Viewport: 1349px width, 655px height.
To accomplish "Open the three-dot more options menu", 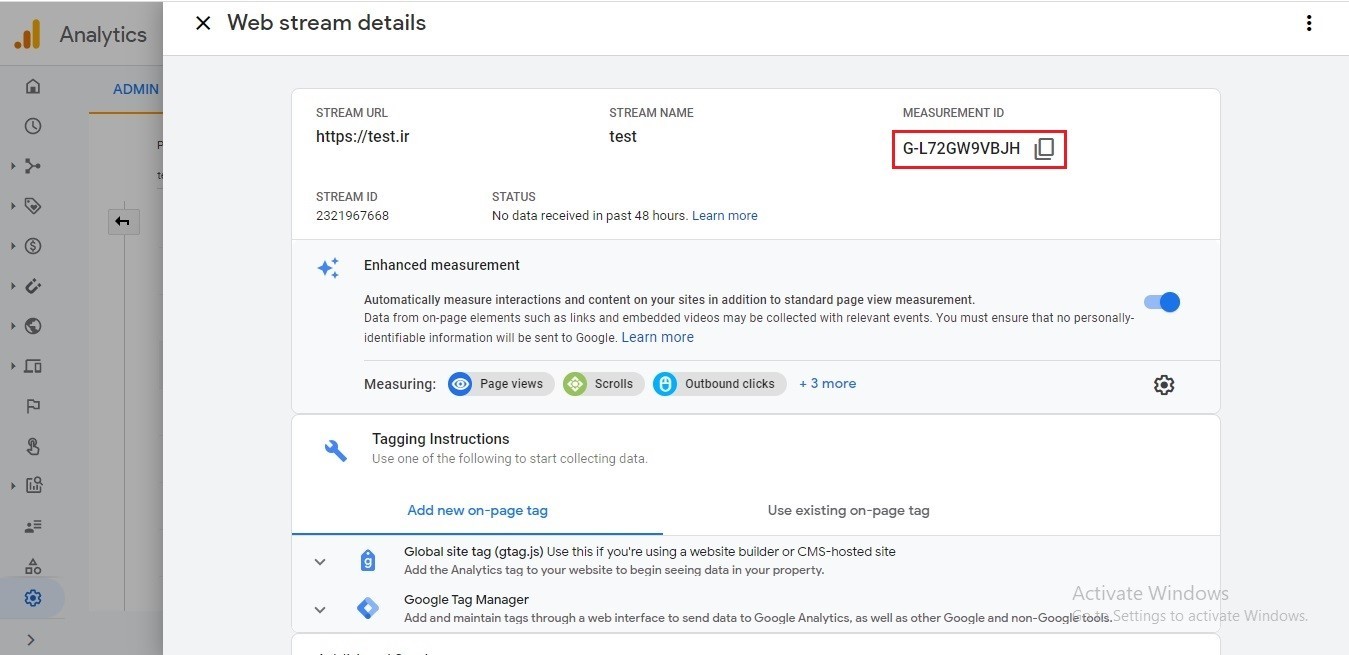I will (1308, 23).
